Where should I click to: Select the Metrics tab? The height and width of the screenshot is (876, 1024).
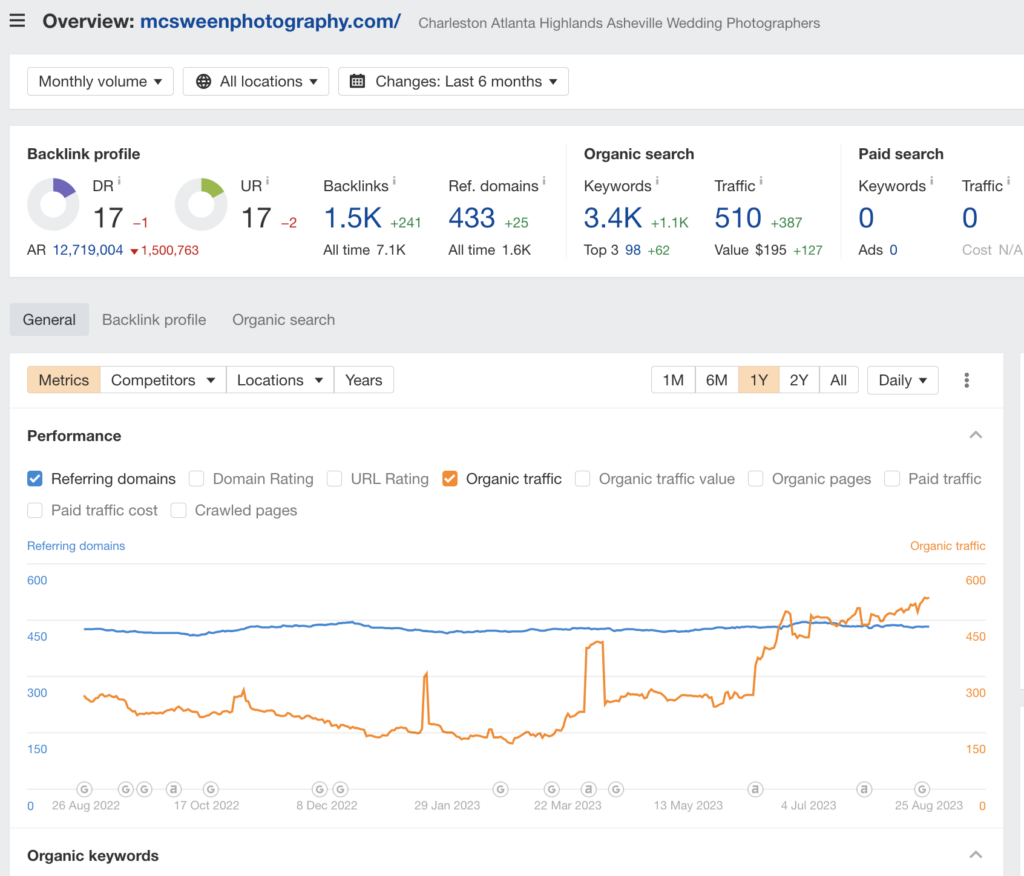[64, 380]
